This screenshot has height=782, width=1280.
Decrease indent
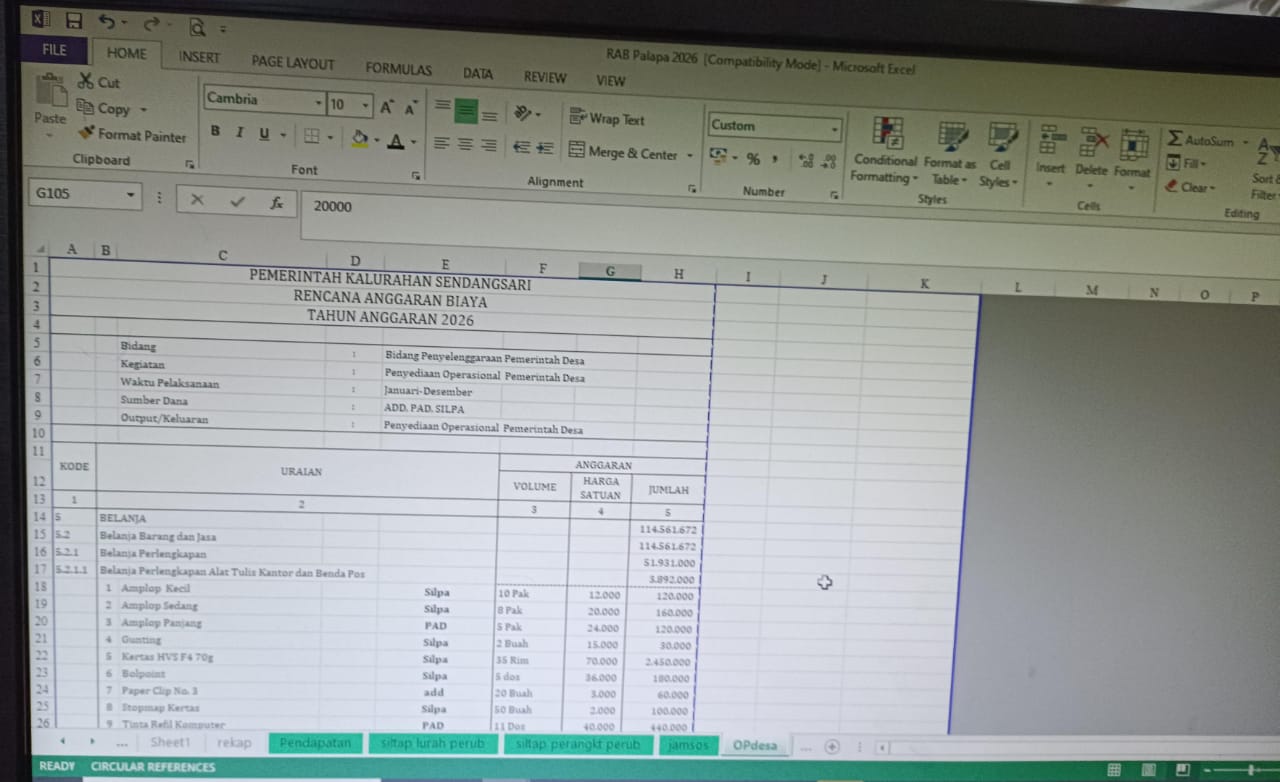[521, 147]
